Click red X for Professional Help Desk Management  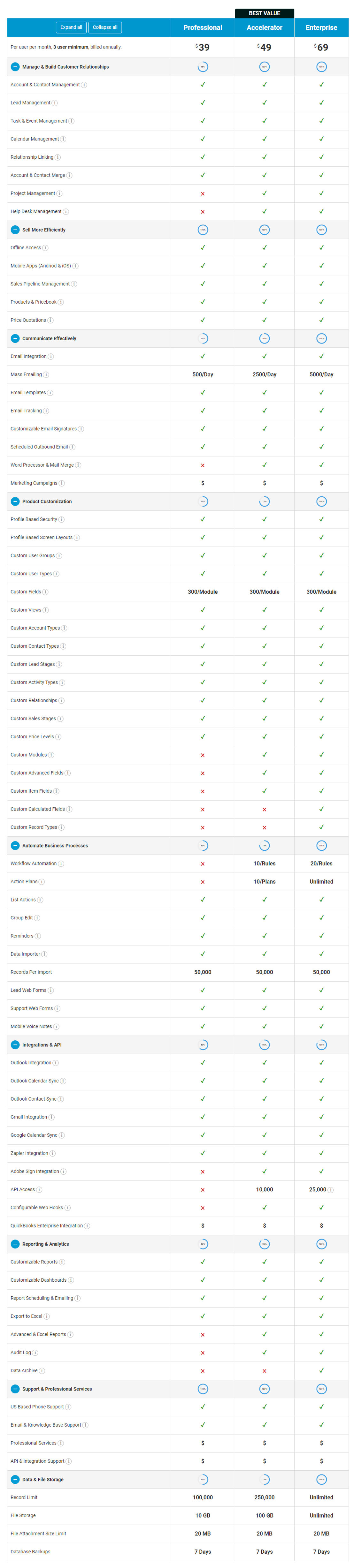pos(203,212)
